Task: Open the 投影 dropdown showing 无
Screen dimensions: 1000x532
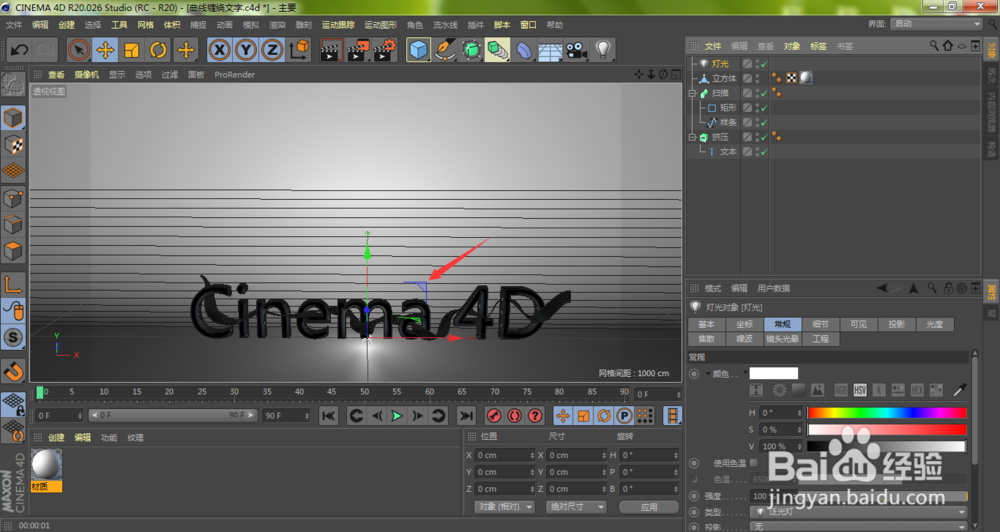Action: [x=858, y=527]
